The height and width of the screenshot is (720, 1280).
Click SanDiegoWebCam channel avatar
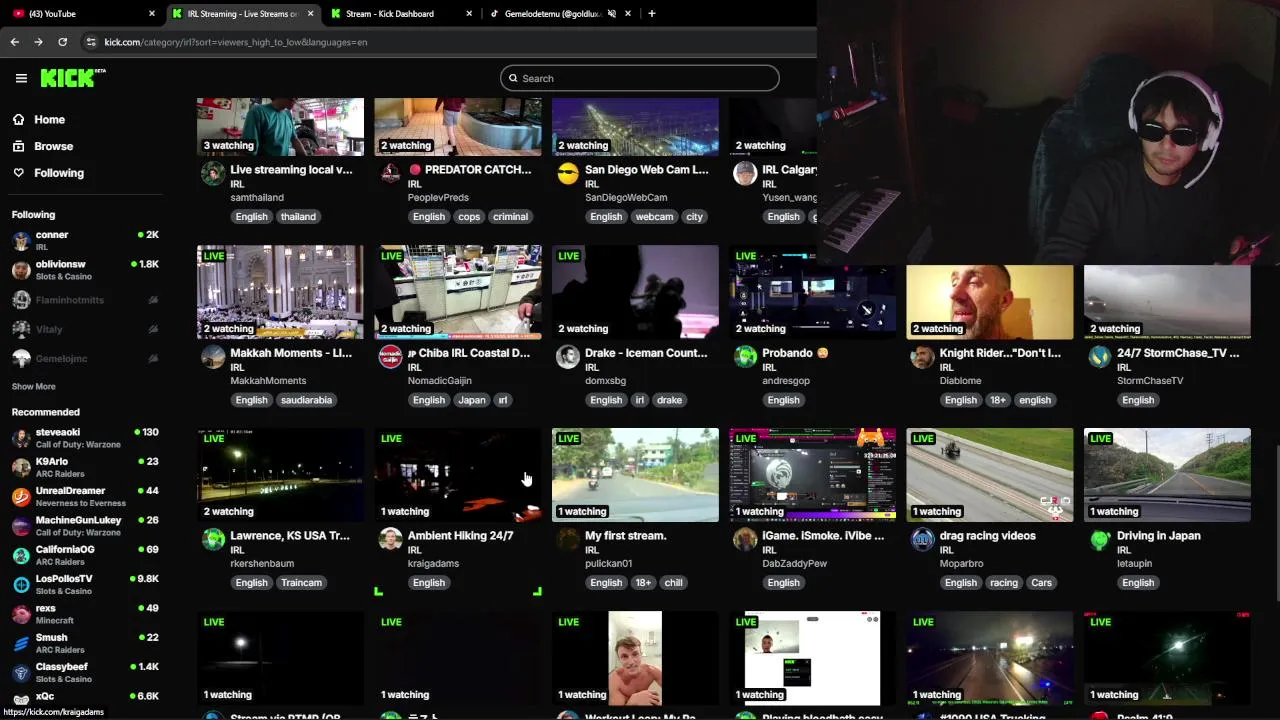pyautogui.click(x=568, y=174)
